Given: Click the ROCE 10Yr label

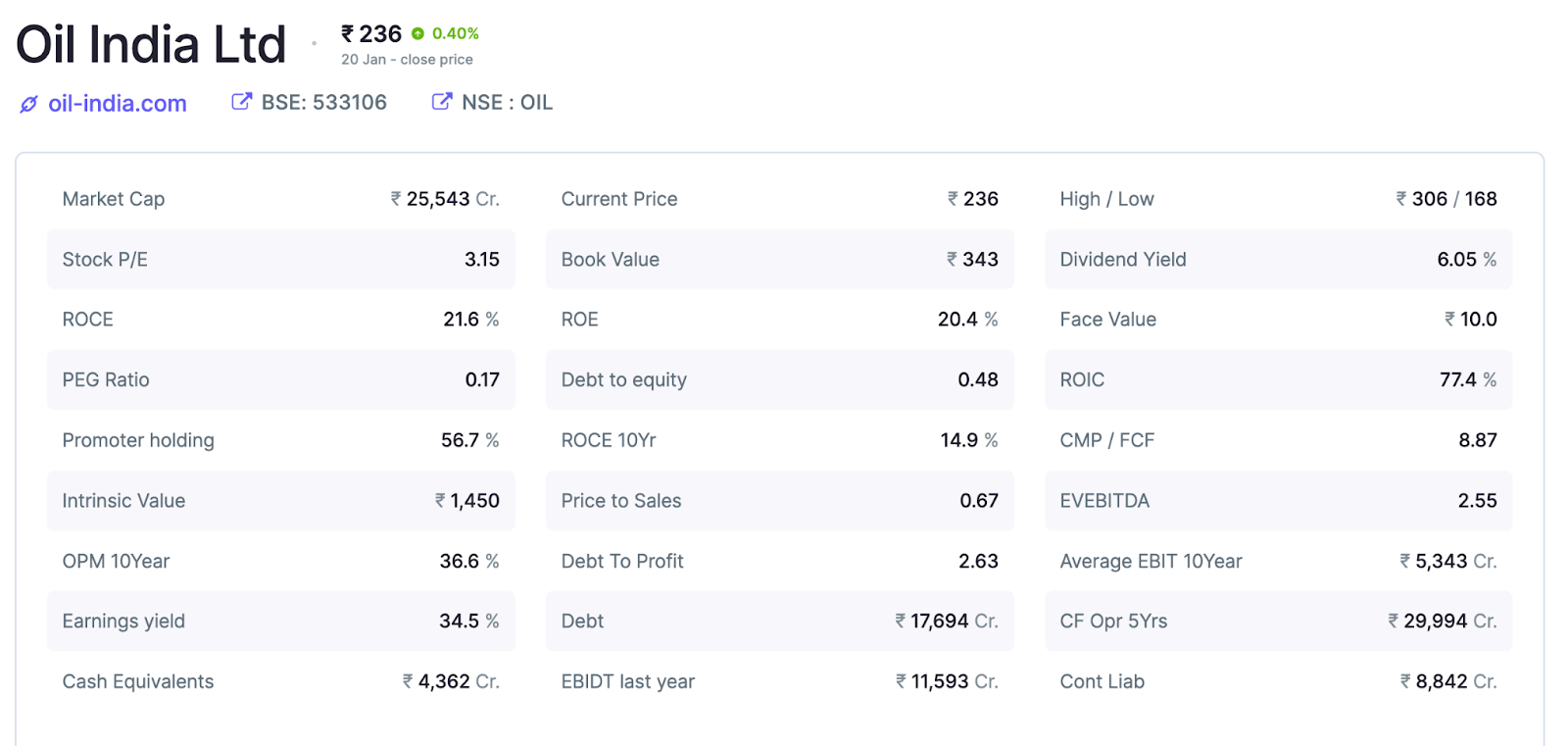Looking at the screenshot, I should [x=609, y=441].
